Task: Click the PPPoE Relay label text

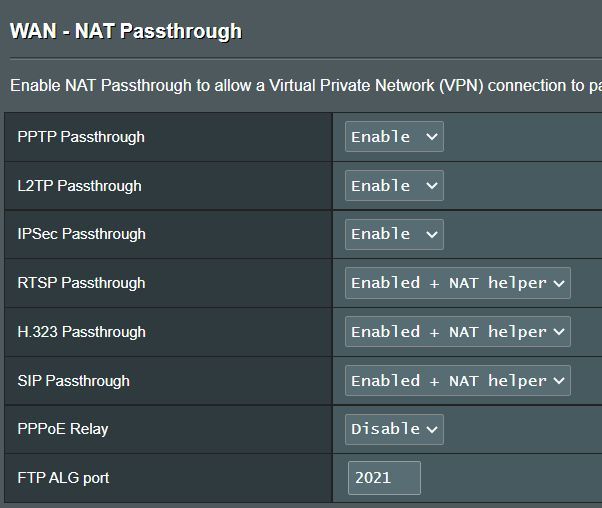Action: coord(63,429)
